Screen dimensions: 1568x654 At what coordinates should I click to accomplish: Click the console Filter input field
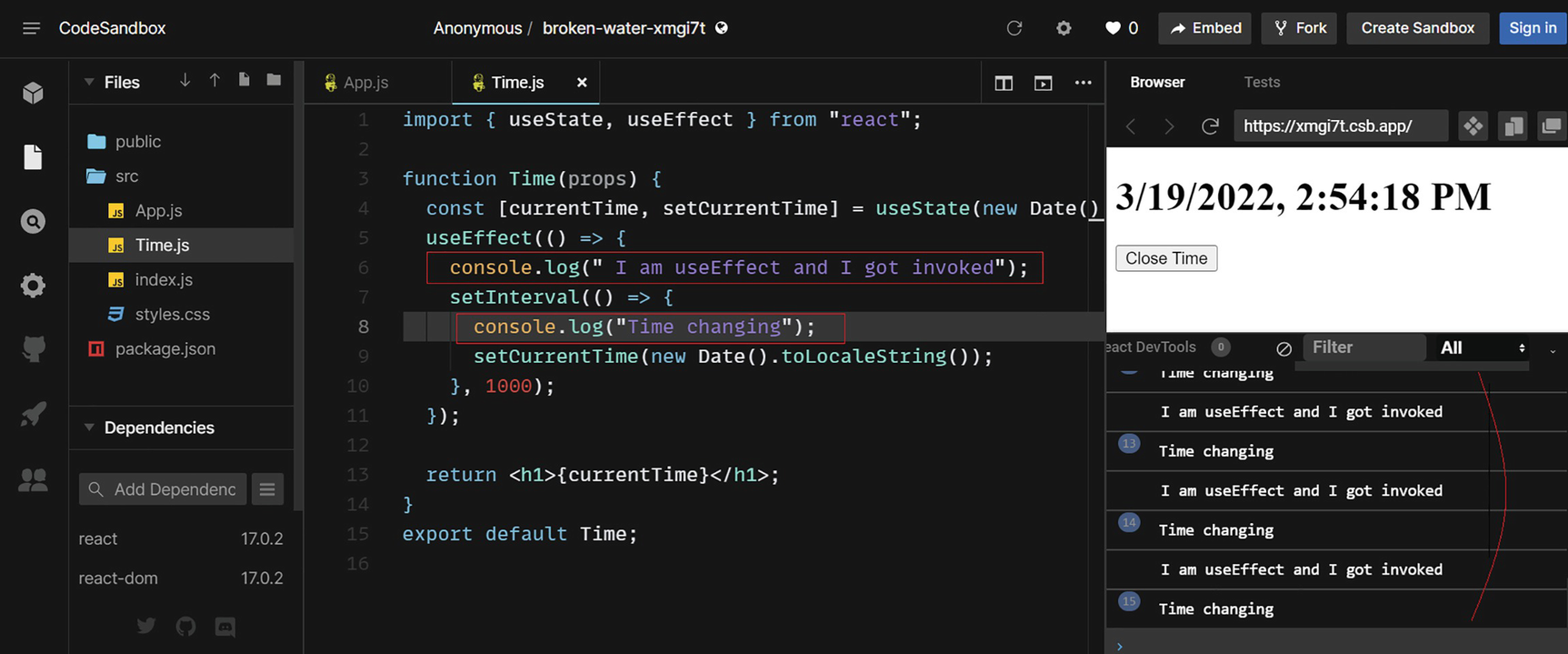pyautogui.click(x=1363, y=347)
